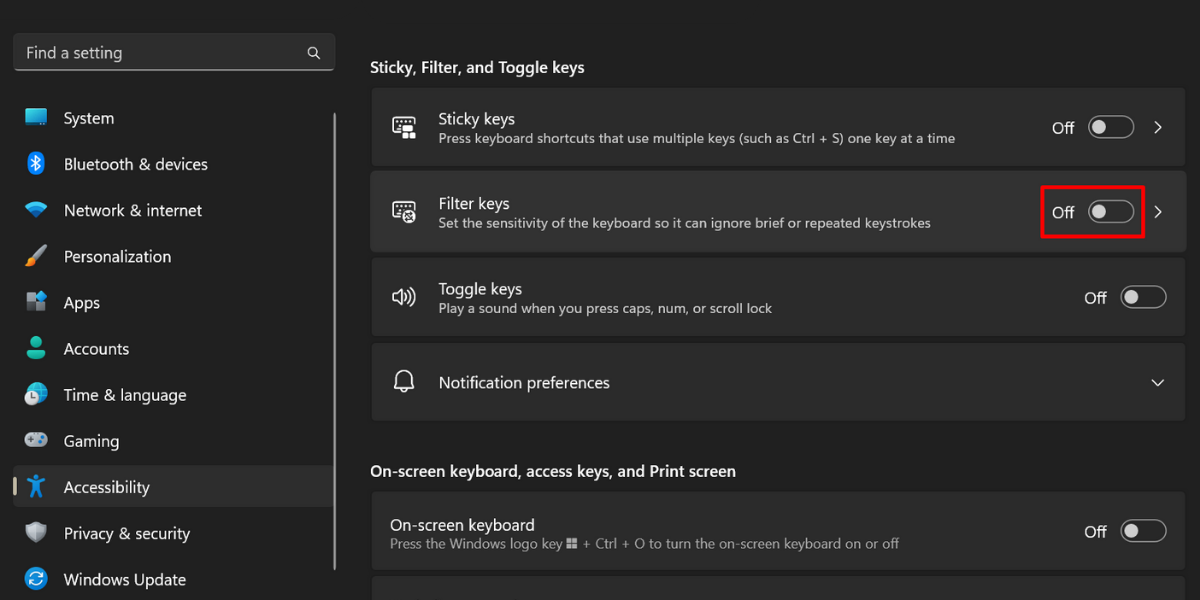Enable the On-screen keyboard toggle
Viewport: 1200px width, 600px height.
[1143, 531]
